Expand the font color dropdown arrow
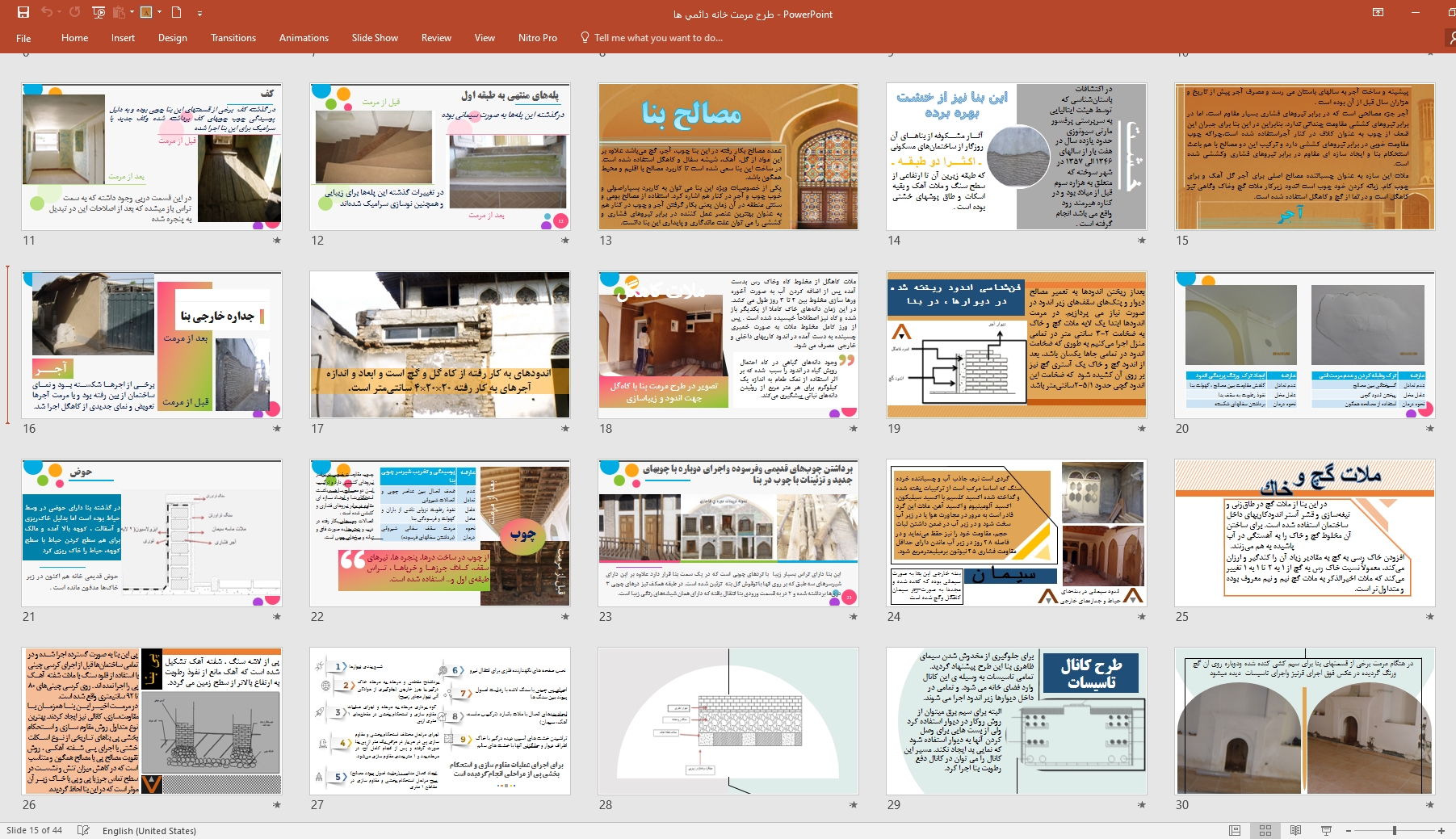Viewport: 1456px width, 839px height. 159,12
